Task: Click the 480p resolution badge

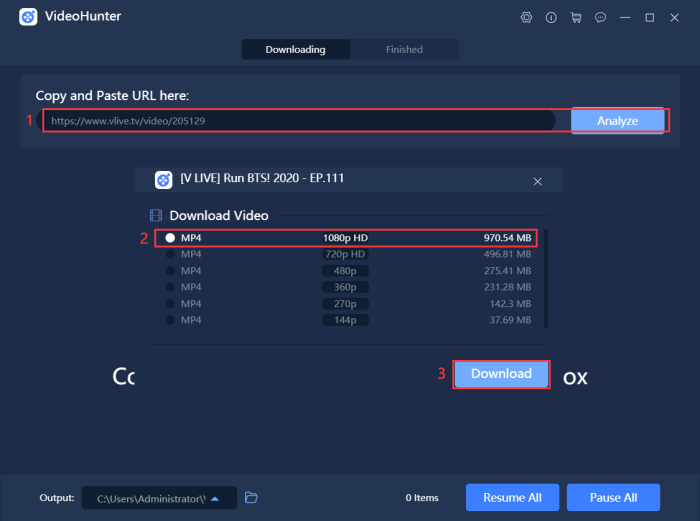Action: (345, 271)
